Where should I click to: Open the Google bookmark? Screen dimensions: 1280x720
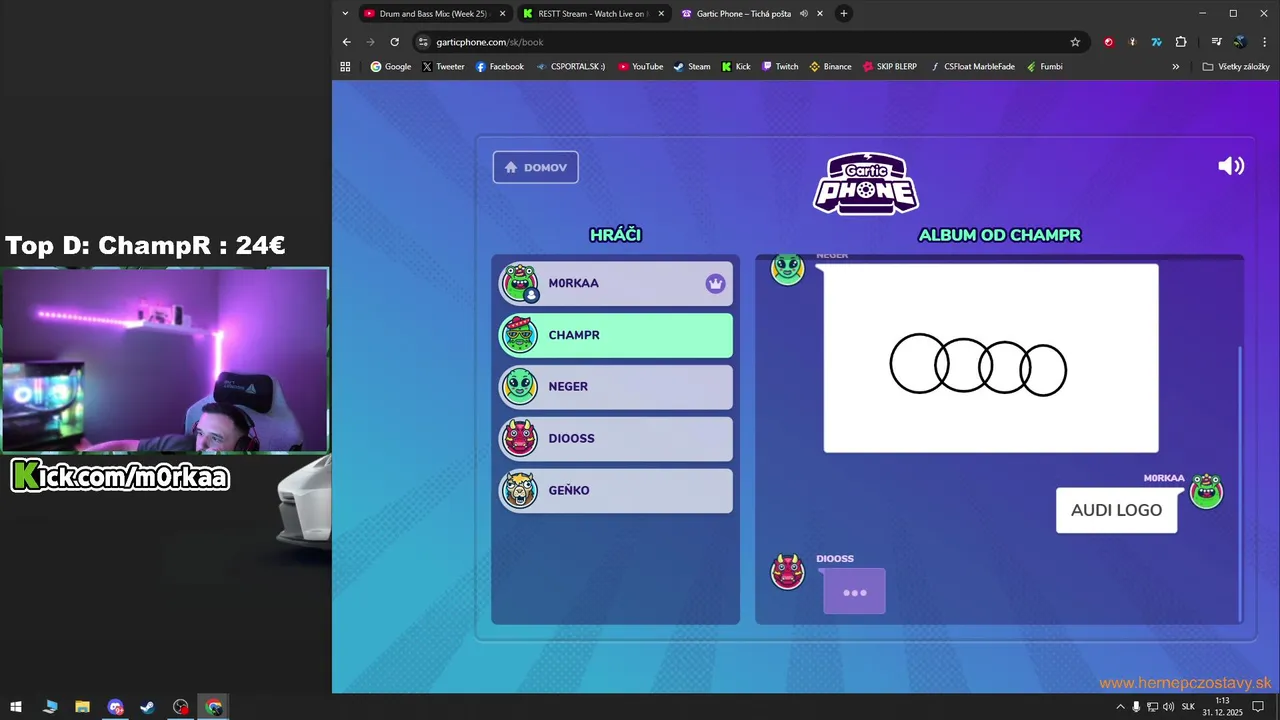pos(391,67)
